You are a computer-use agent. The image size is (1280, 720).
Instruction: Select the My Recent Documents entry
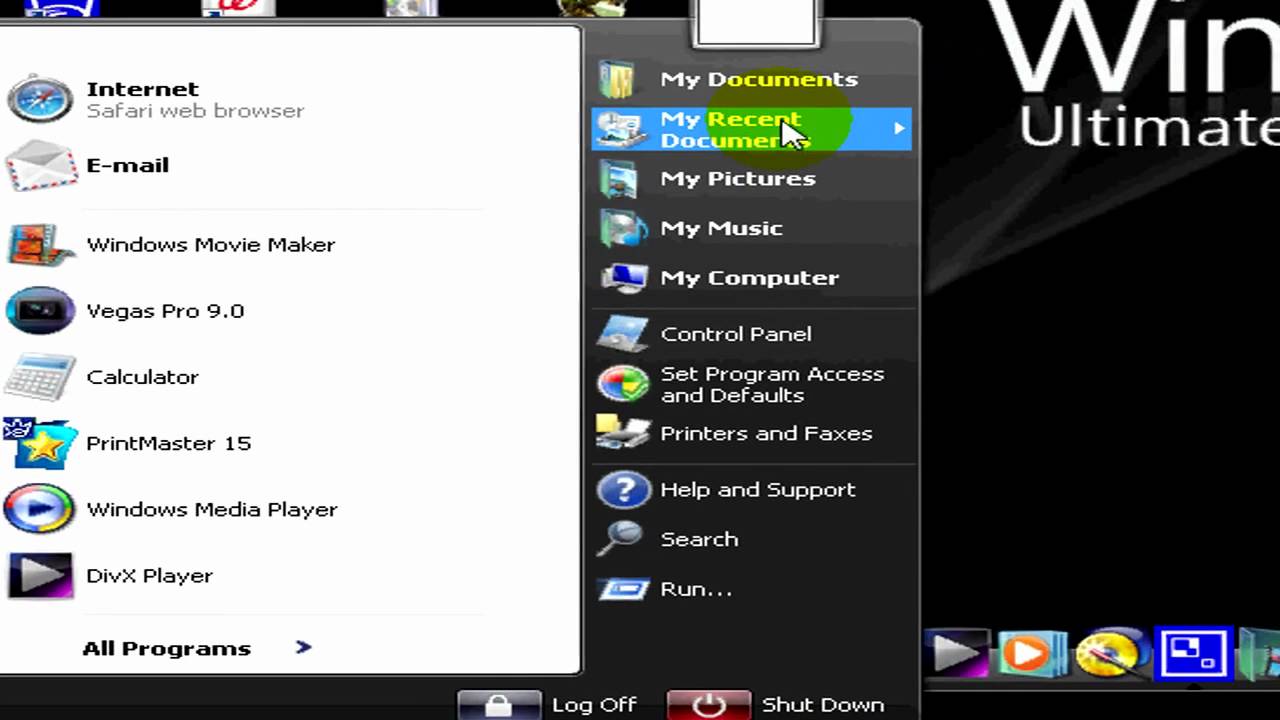tap(751, 129)
